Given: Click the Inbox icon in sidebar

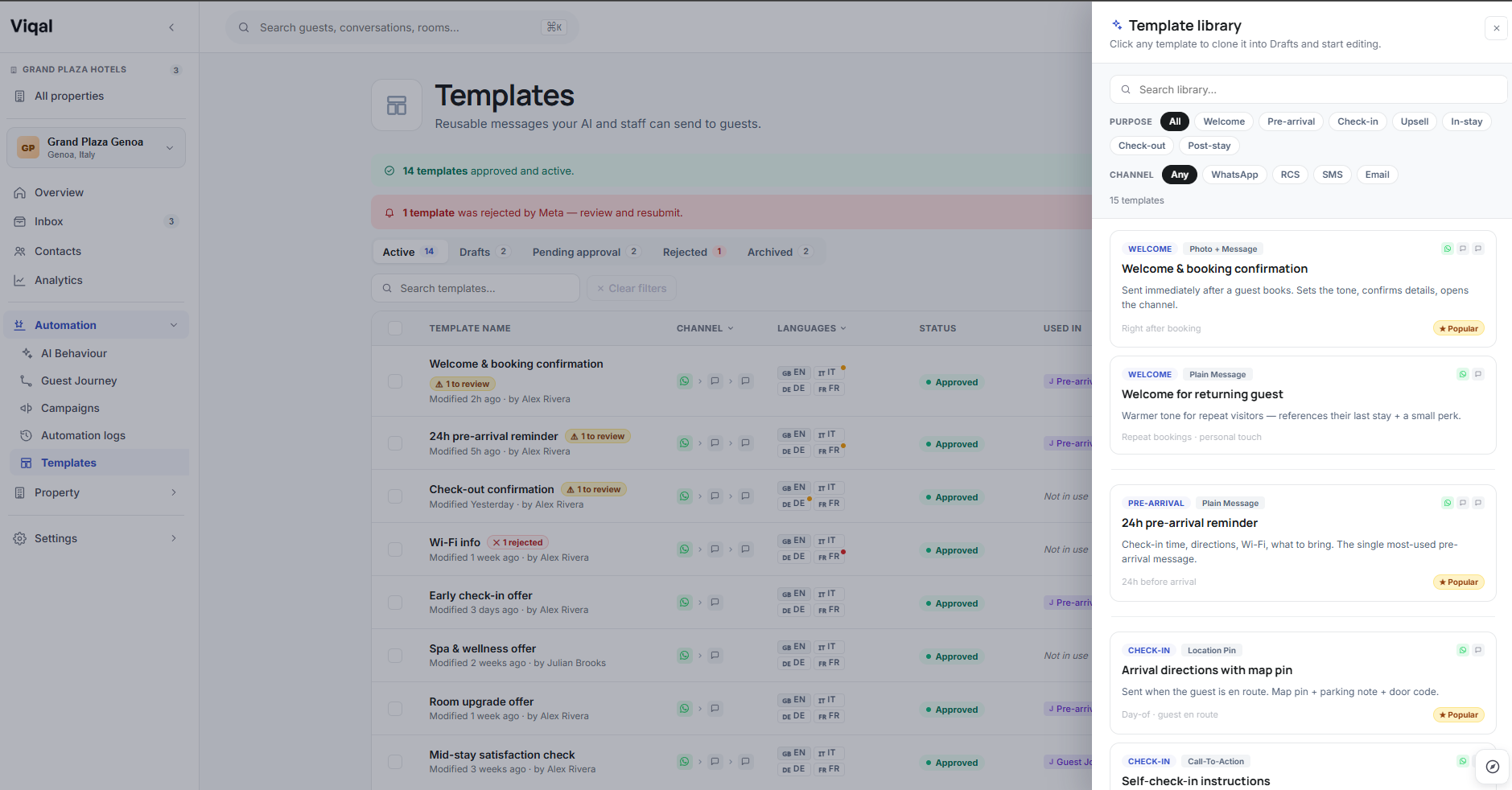Looking at the screenshot, I should (x=20, y=222).
